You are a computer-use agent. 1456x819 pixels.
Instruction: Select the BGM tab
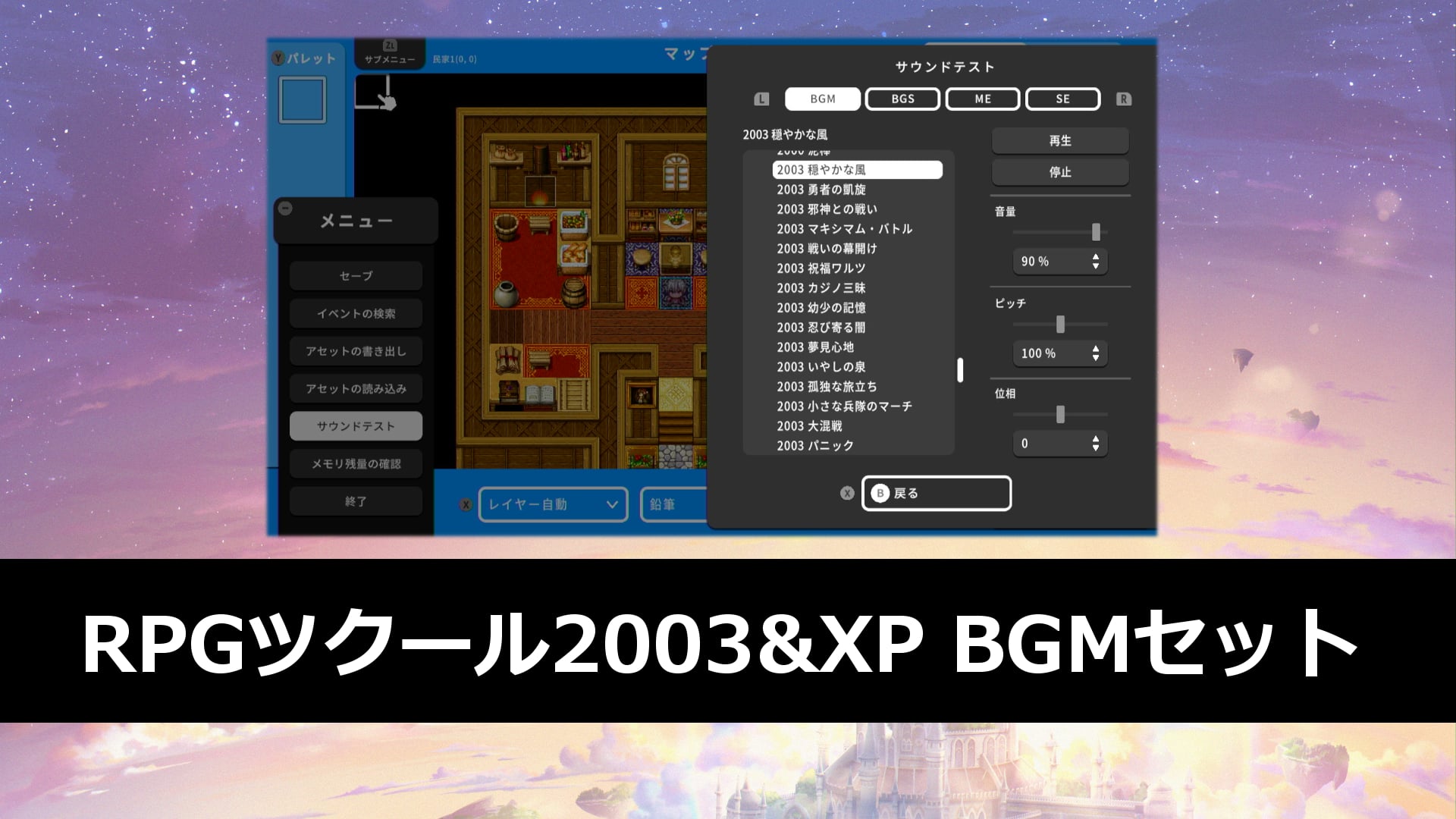pyautogui.click(x=823, y=99)
